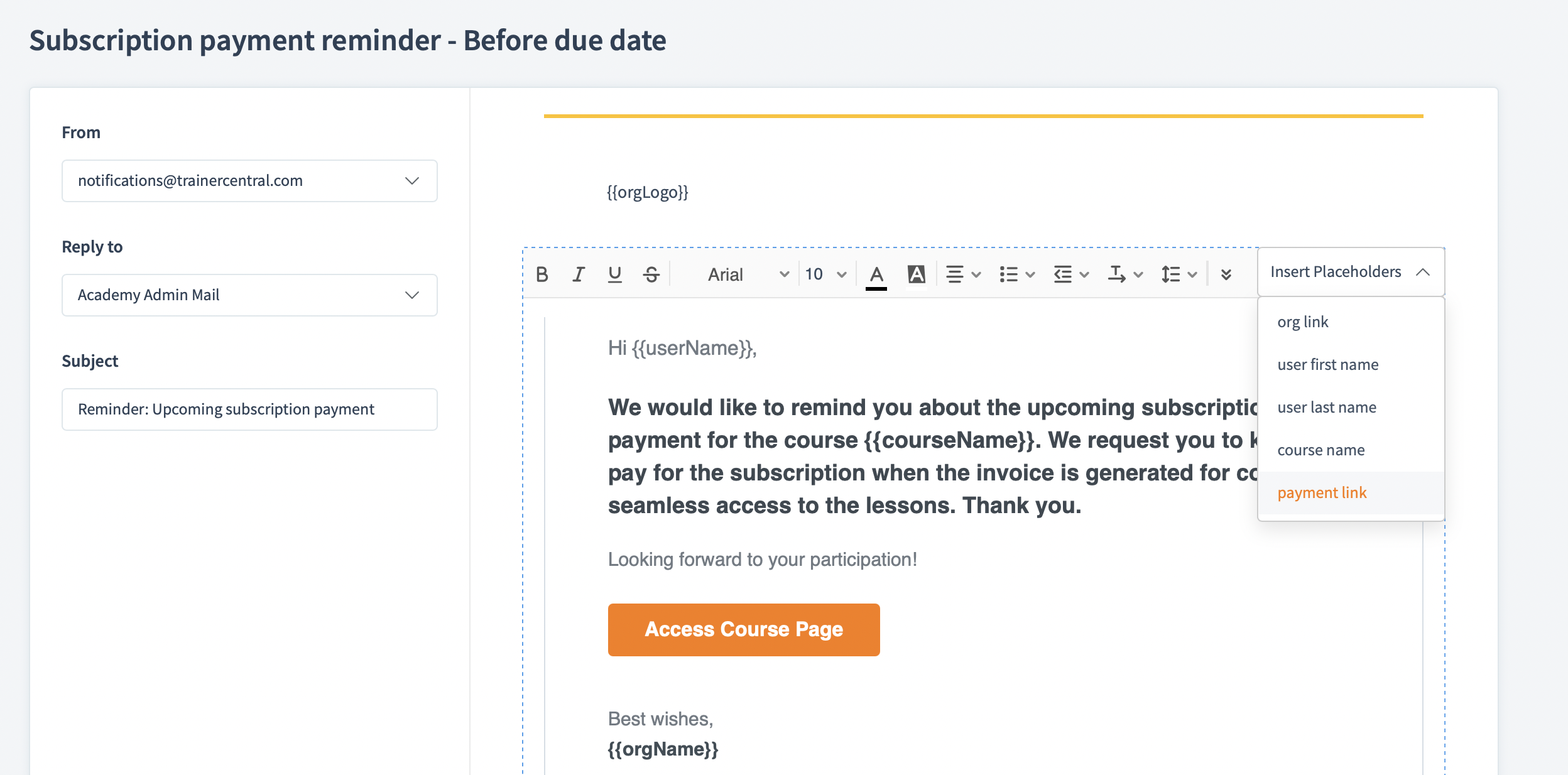Screen dimensions: 1568x775
Task: Insert the payment link placeholder
Action: point(1322,493)
